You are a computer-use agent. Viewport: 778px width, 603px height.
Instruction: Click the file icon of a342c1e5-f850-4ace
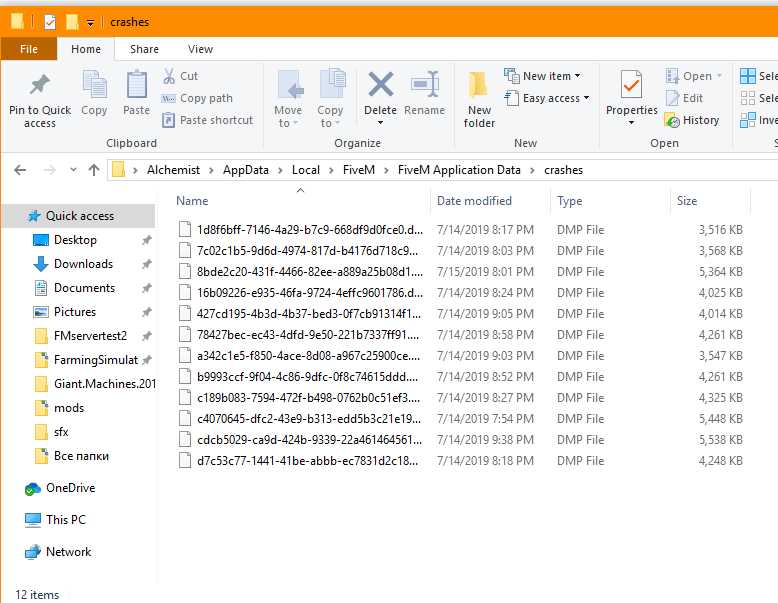pyautogui.click(x=185, y=356)
